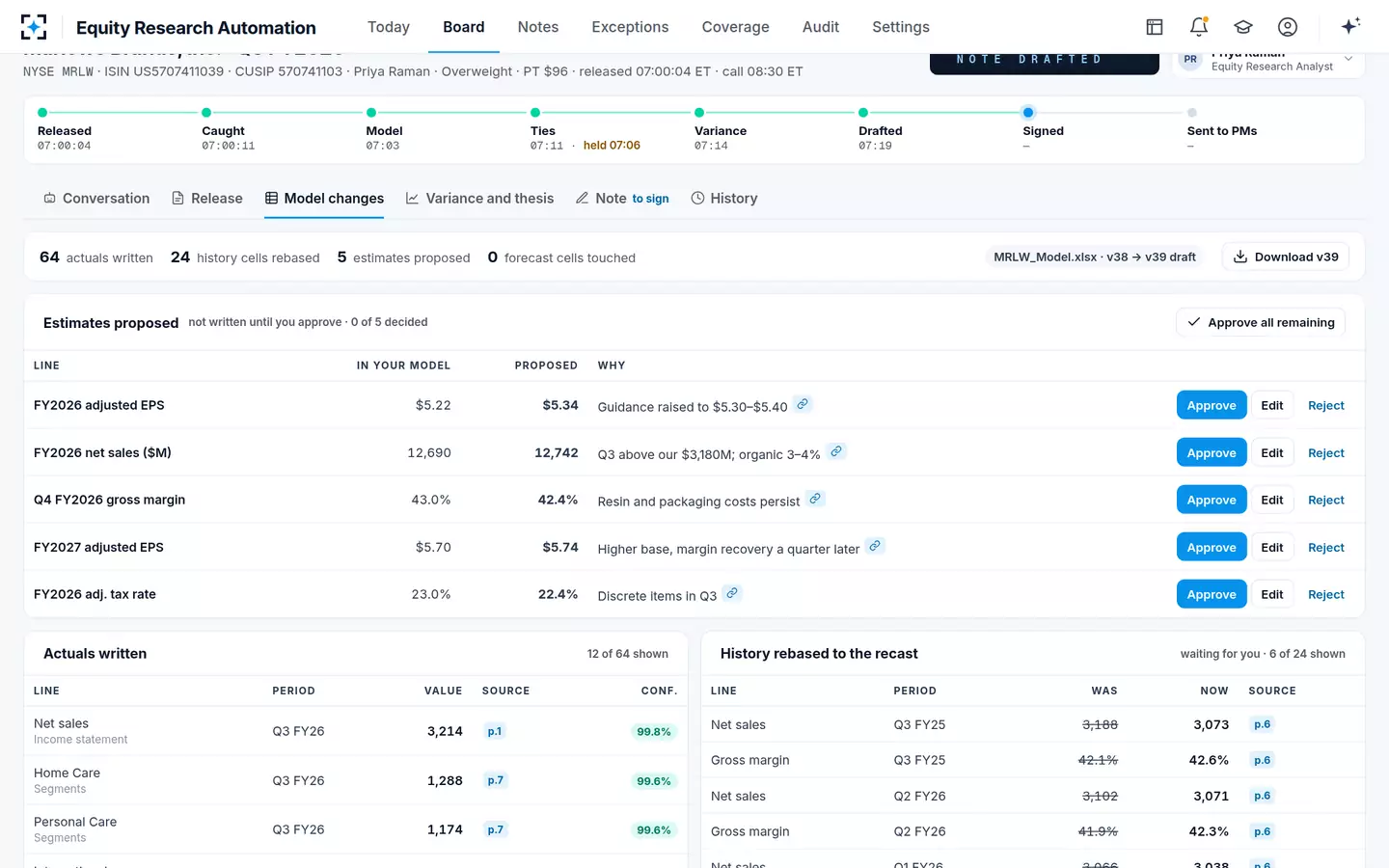Open source link icon for FY2026 adjusted EPS

pyautogui.click(x=803, y=404)
